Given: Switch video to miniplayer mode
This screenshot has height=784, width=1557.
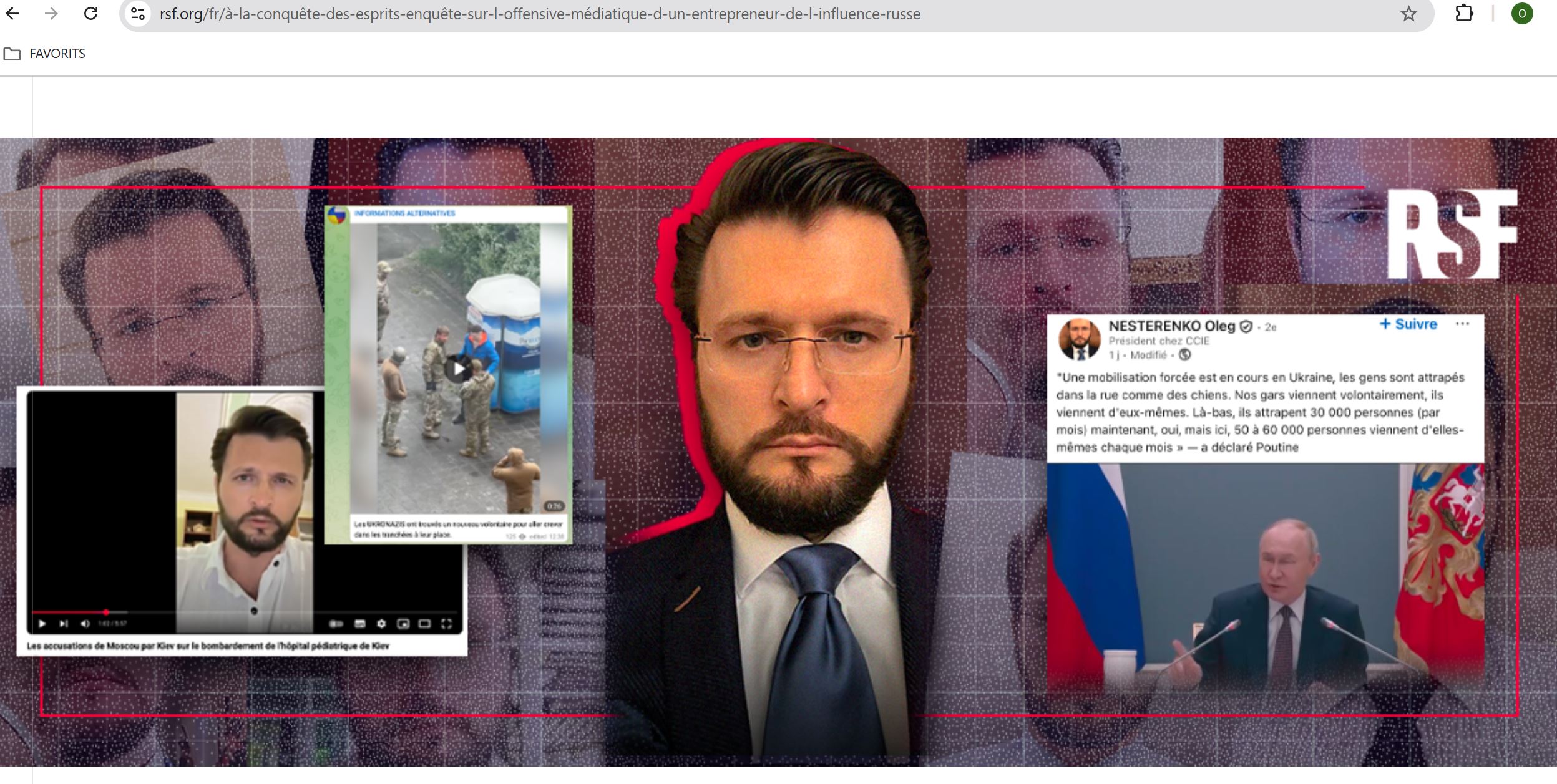Looking at the screenshot, I should 403,624.
